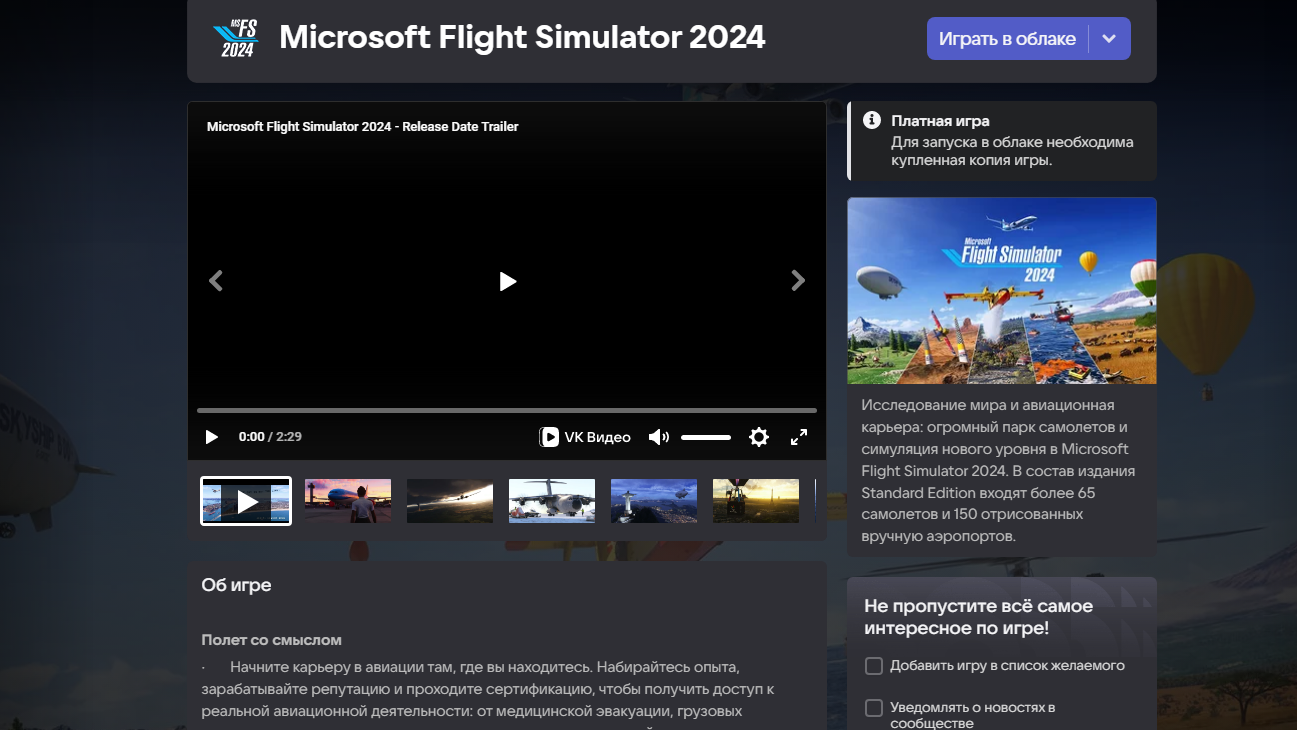Click the play icon in the video control bar
This screenshot has height=730, width=1297.
(x=211, y=437)
